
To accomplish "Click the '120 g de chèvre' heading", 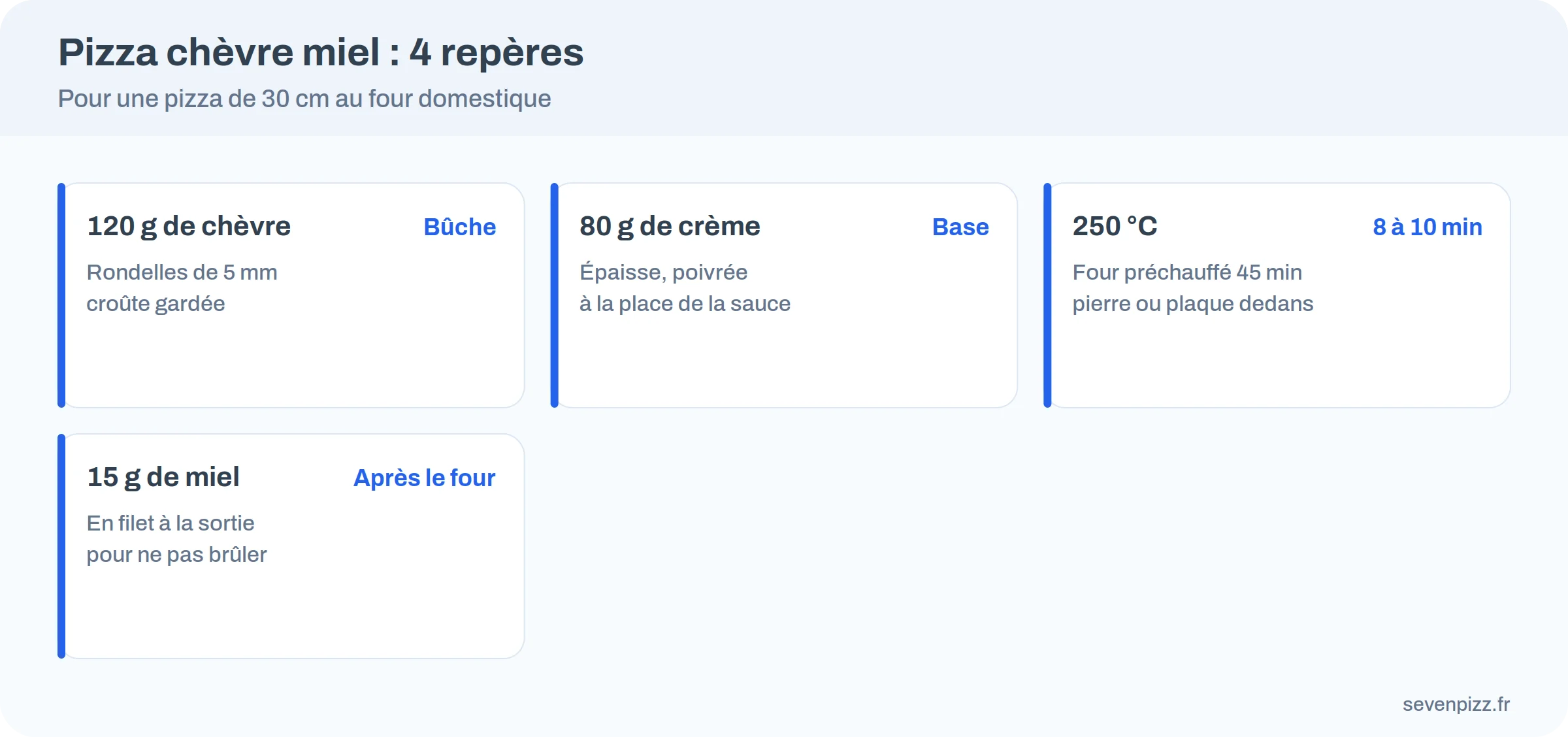I will coord(189,226).
